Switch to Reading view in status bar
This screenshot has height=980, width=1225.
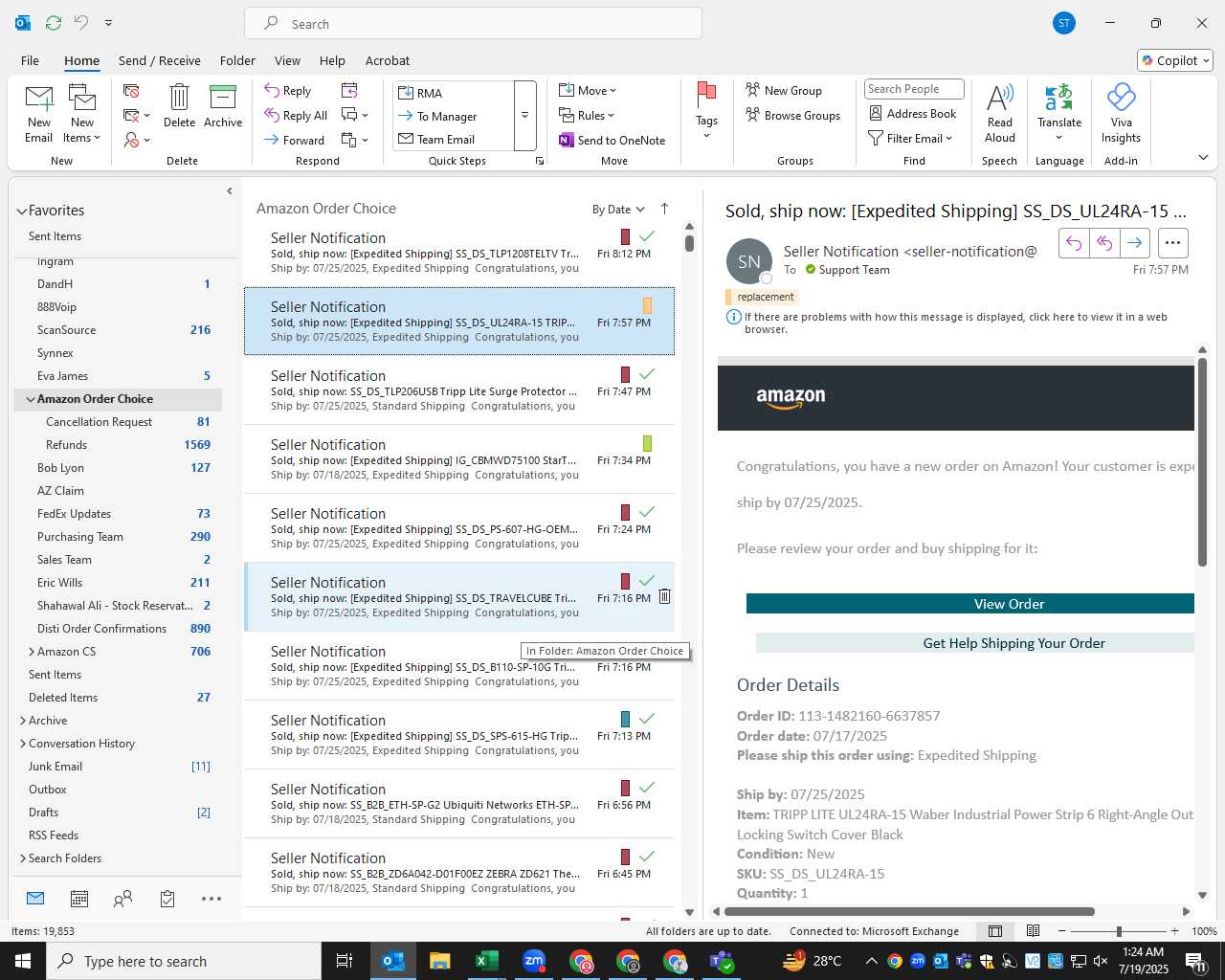1034,931
